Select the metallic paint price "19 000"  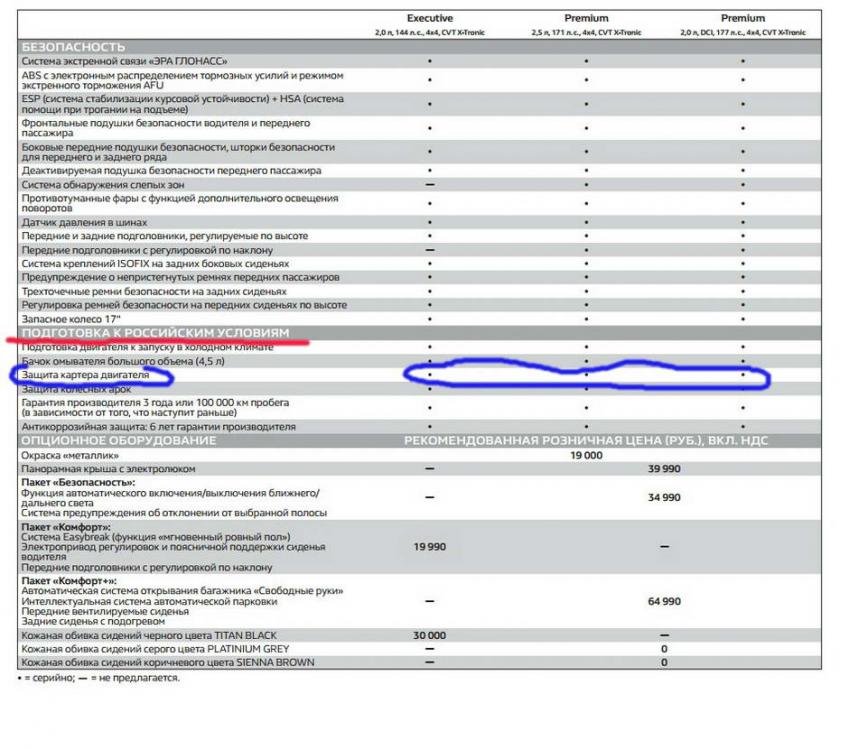pos(586,455)
